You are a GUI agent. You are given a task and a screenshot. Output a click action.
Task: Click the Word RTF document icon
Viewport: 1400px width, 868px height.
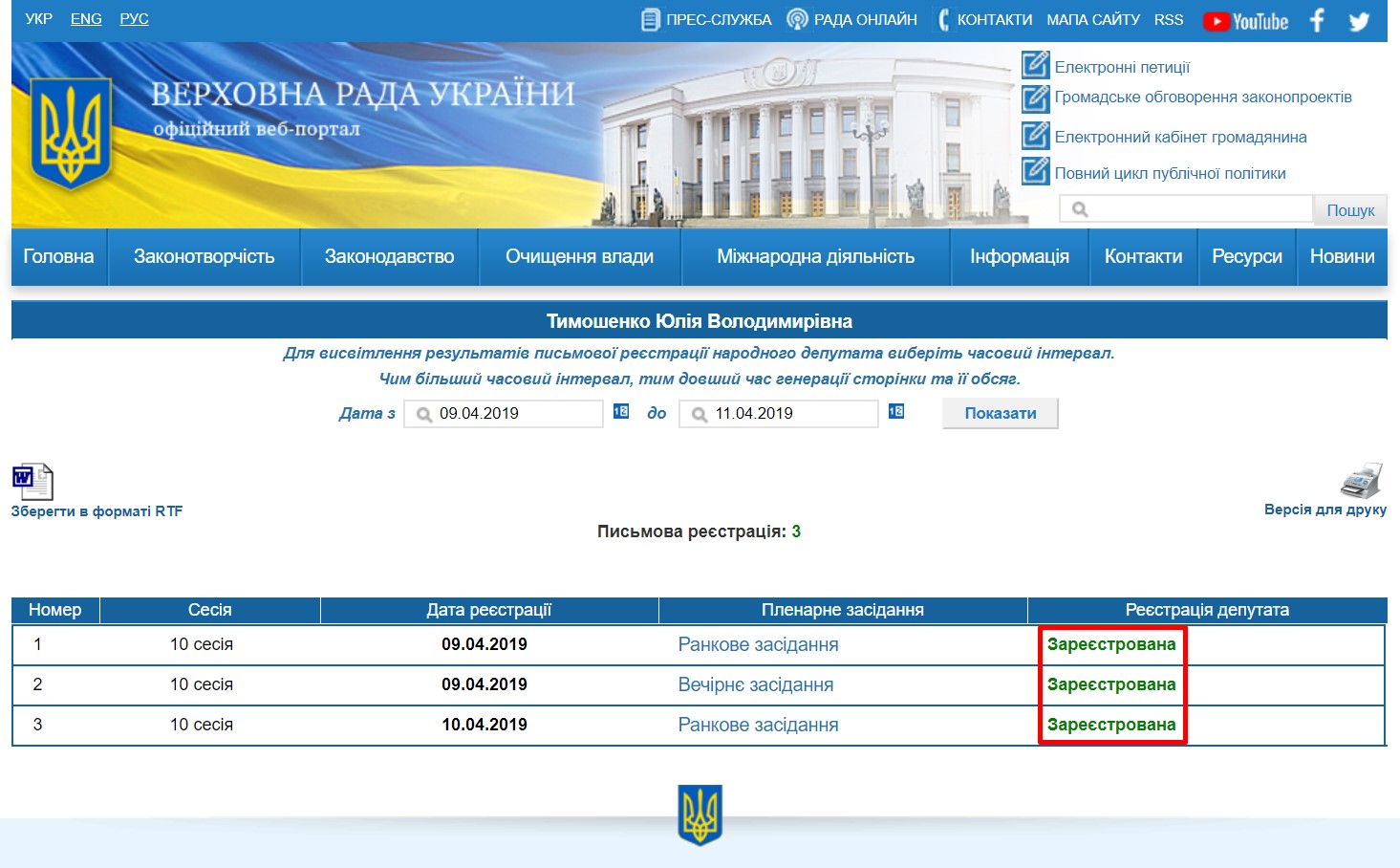[x=32, y=482]
